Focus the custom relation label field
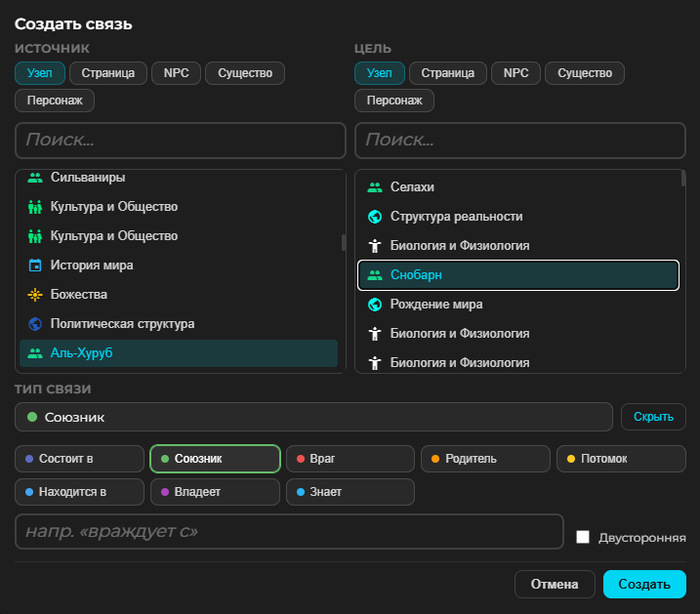700x614 pixels. click(x=289, y=531)
